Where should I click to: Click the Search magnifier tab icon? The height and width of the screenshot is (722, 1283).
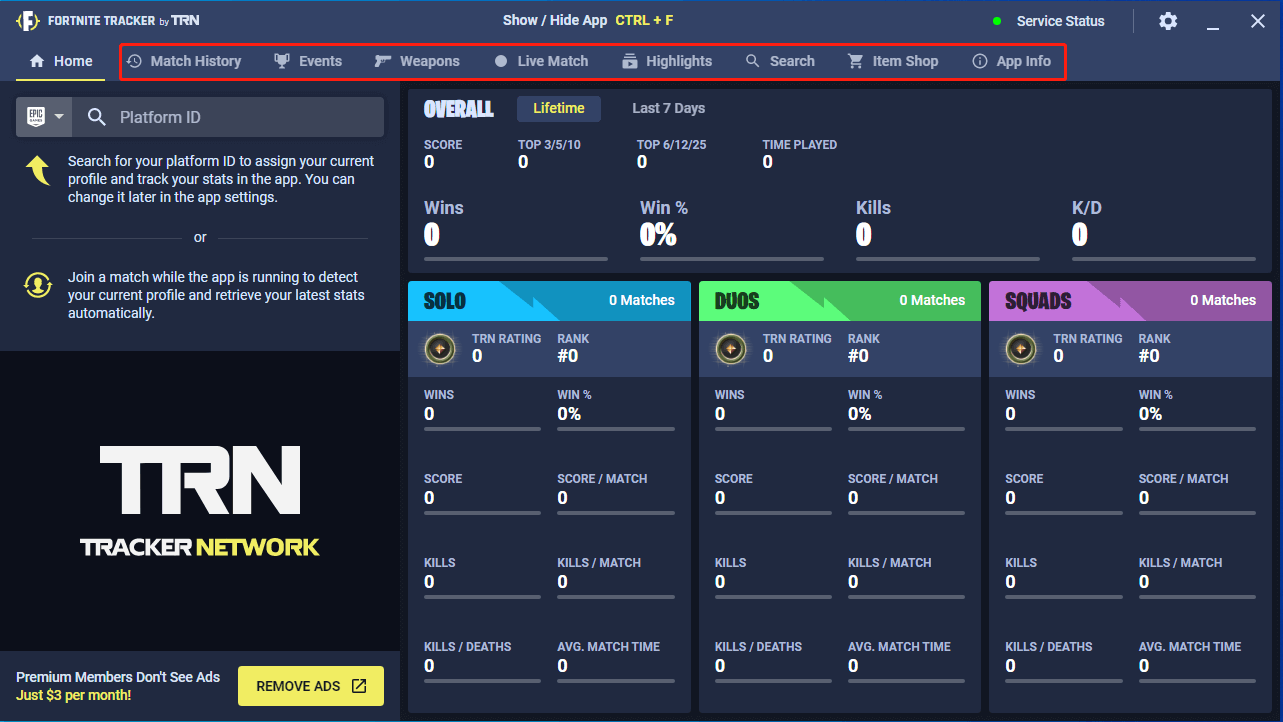753,61
